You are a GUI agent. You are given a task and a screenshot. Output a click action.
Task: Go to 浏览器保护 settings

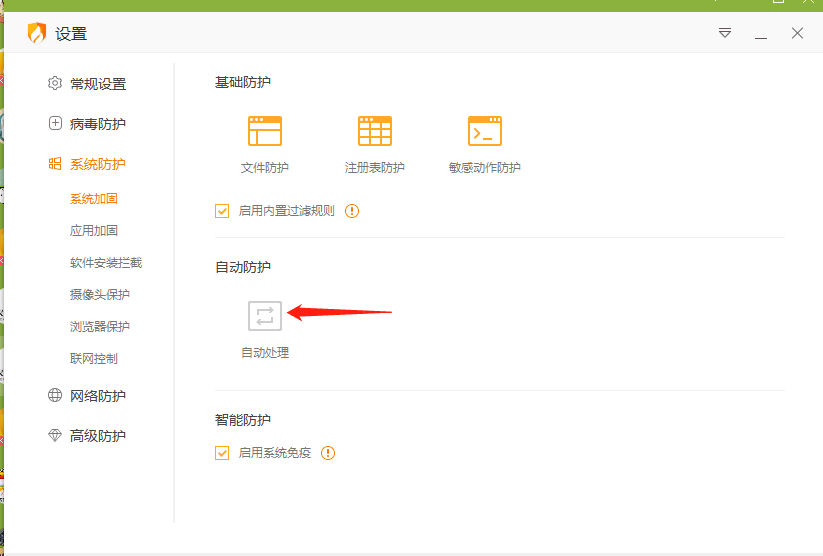coord(100,327)
